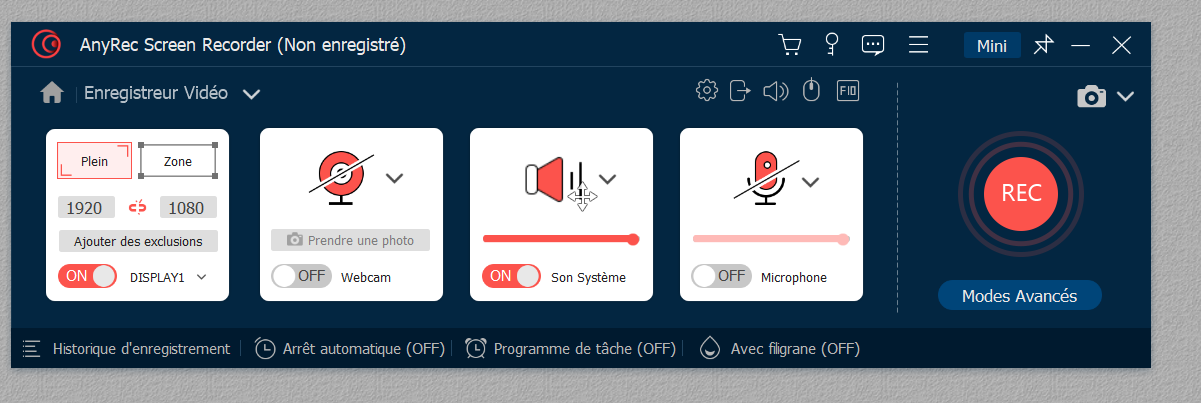Viewport: 1201px width, 403px height.
Task: Turn off the DISPLAY1 toggle
Action: tap(88, 277)
